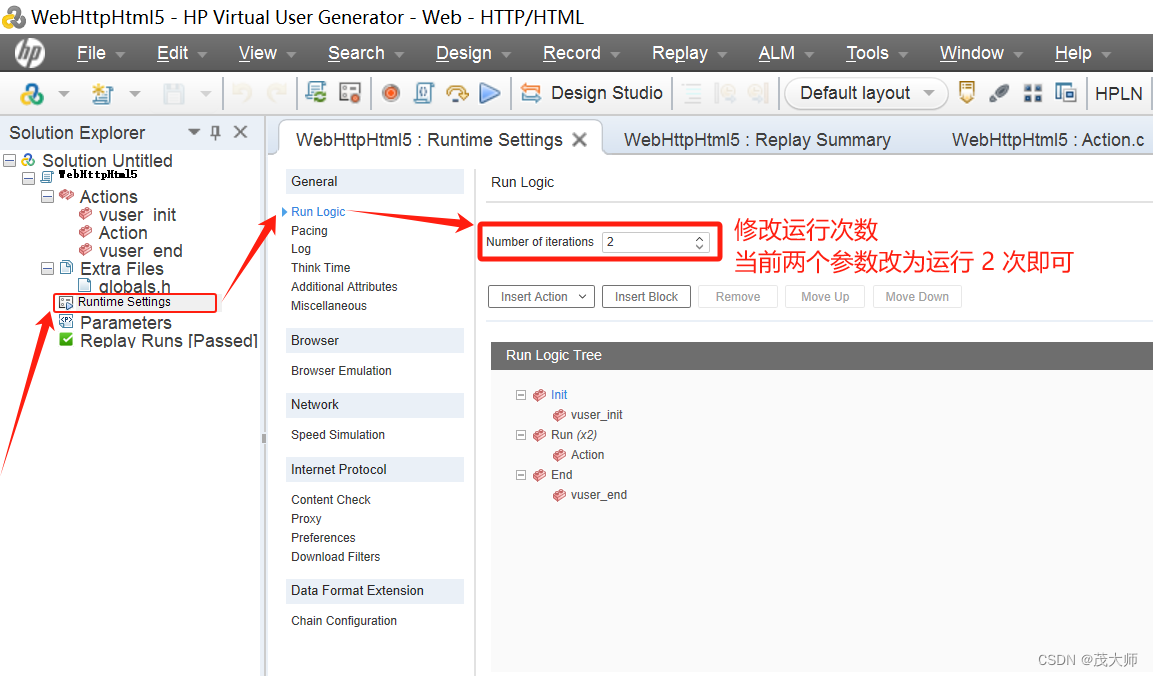Click the four-squares grid toolbar icon
The image size is (1153, 676).
(x=1032, y=93)
